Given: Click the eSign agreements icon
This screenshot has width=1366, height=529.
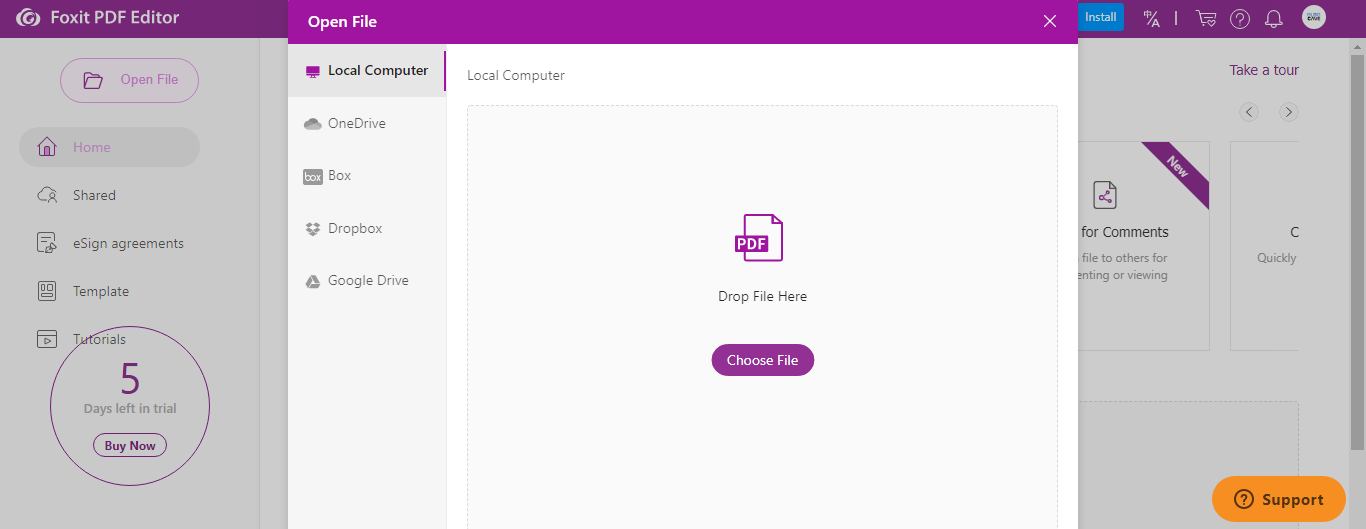Looking at the screenshot, I should click(46, 243).
